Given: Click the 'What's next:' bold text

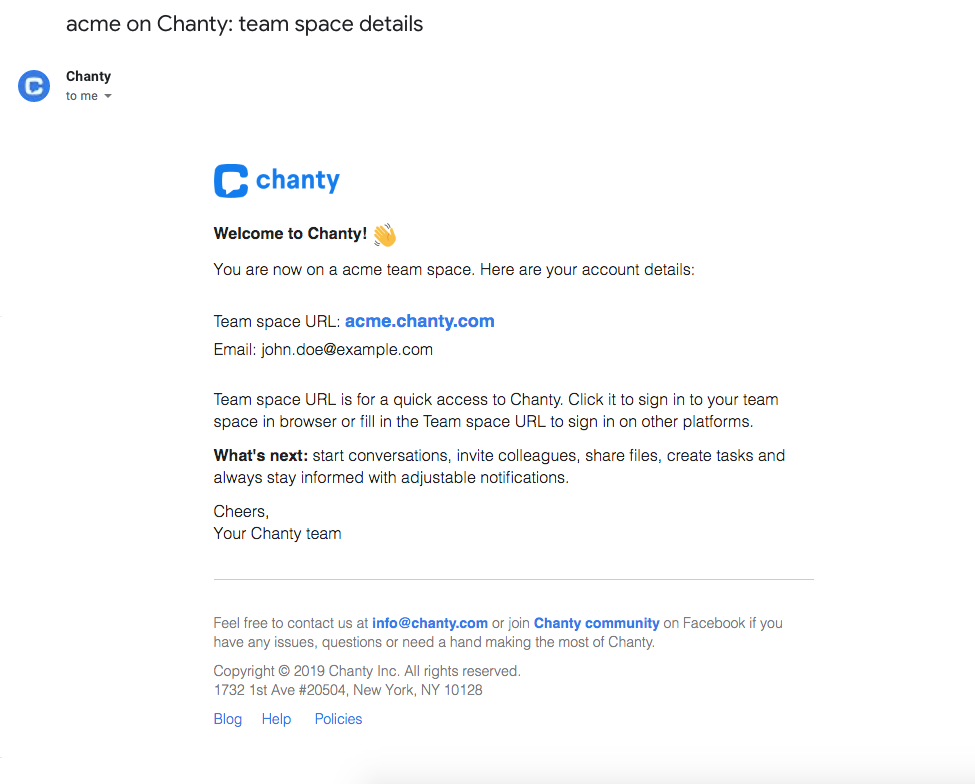Looking at the screenshot, I should pos(261,456).
